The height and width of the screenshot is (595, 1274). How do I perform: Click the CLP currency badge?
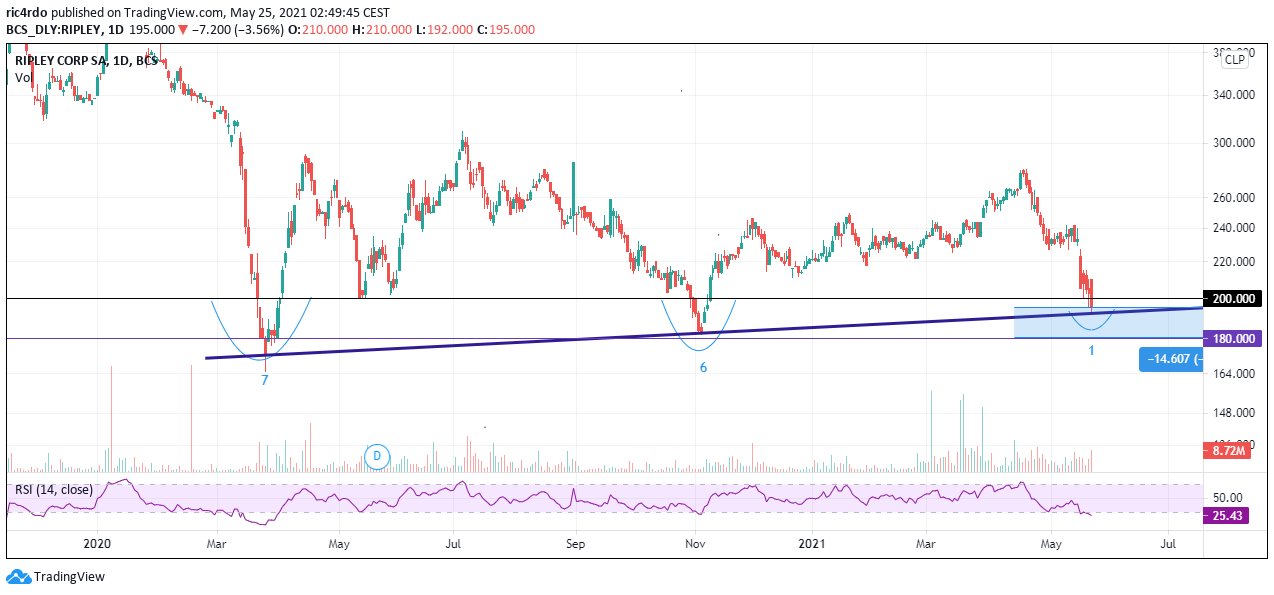tap(1236, 59)
